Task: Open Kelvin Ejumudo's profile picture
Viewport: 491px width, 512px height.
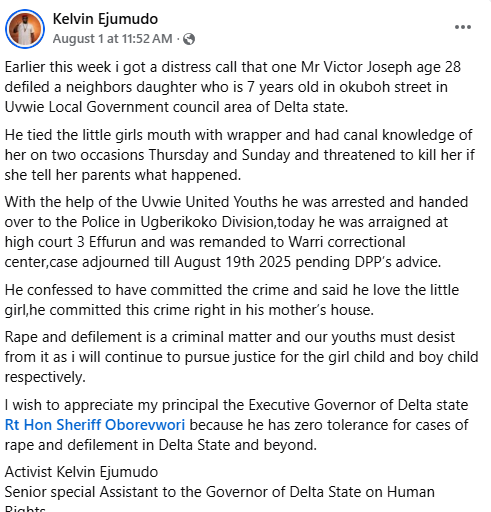Action: pyautogui.click(x=25, y=29)
